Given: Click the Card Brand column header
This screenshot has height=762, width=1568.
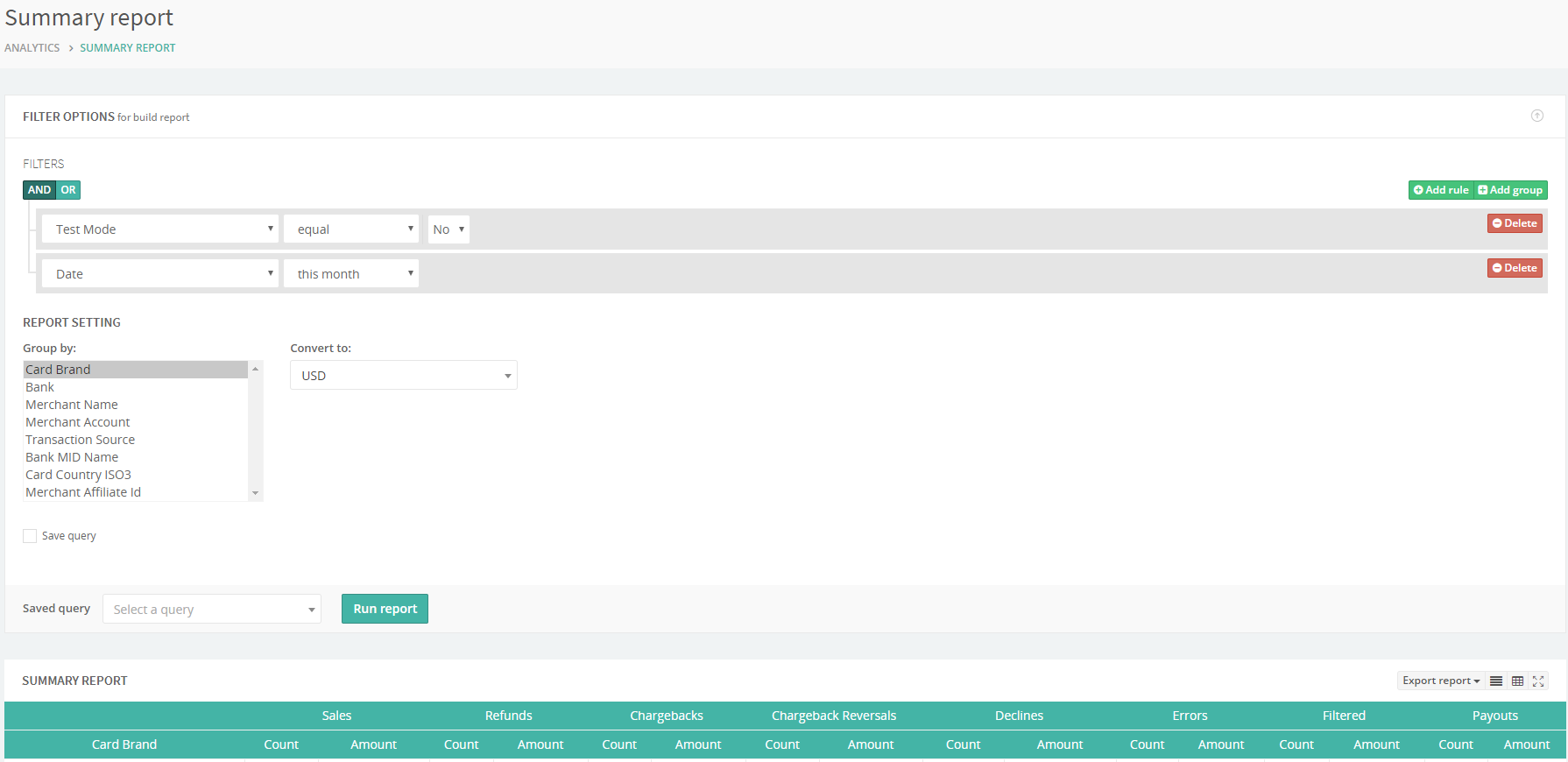Looking at the screenshot, I should pos(124,744).
